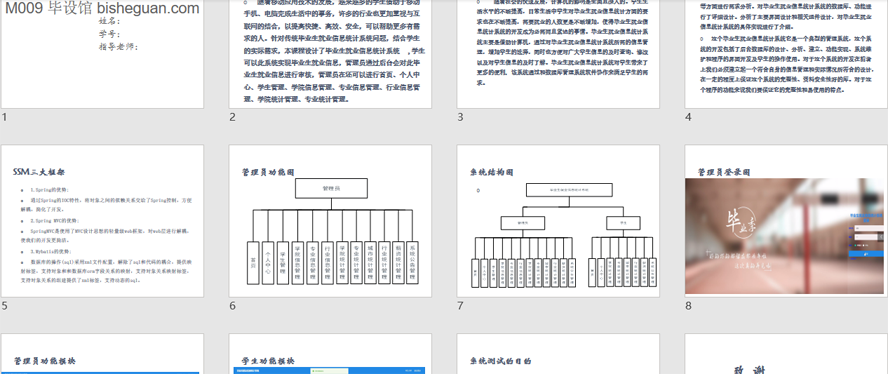
Task: Click slide number label 8
Action: tap(688, 306)
